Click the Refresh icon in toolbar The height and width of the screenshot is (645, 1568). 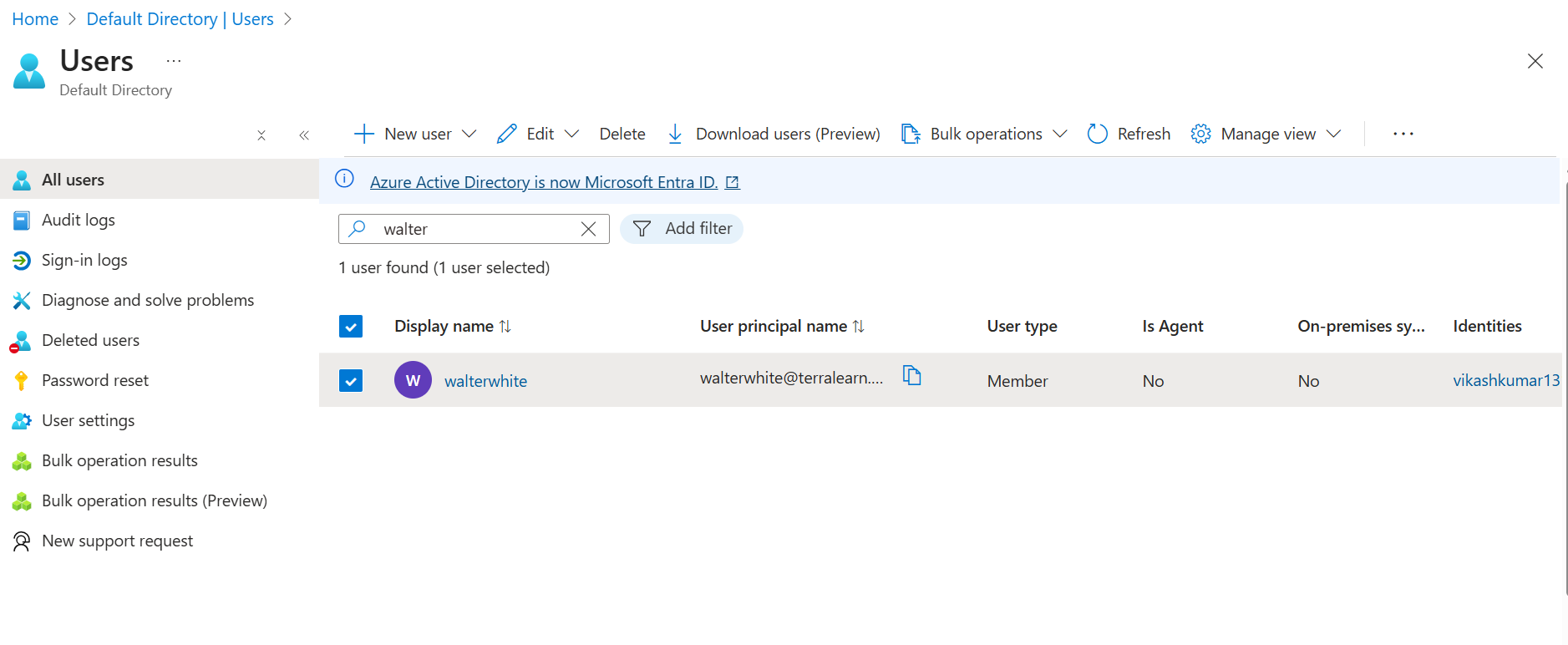[1097, 134]
